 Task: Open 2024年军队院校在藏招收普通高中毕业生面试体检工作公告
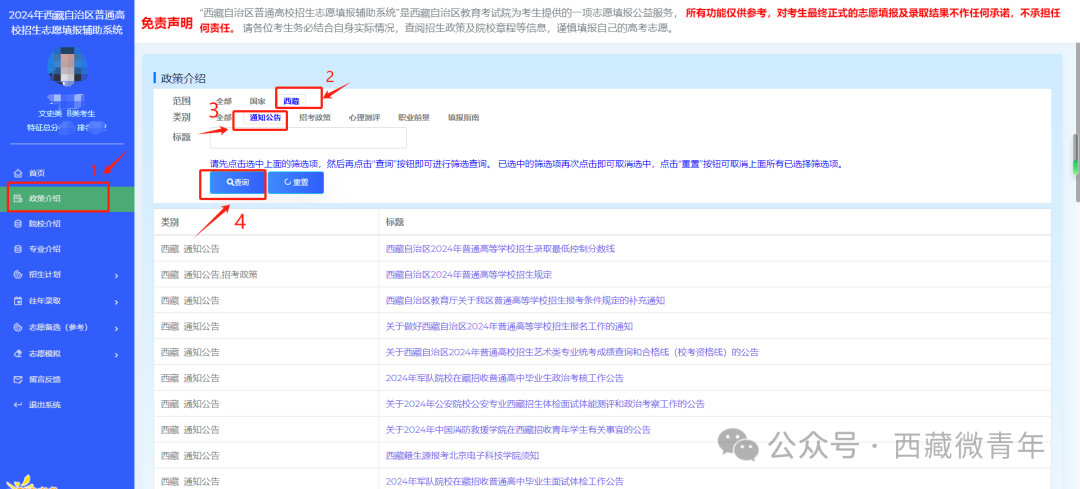pos(504,481)
